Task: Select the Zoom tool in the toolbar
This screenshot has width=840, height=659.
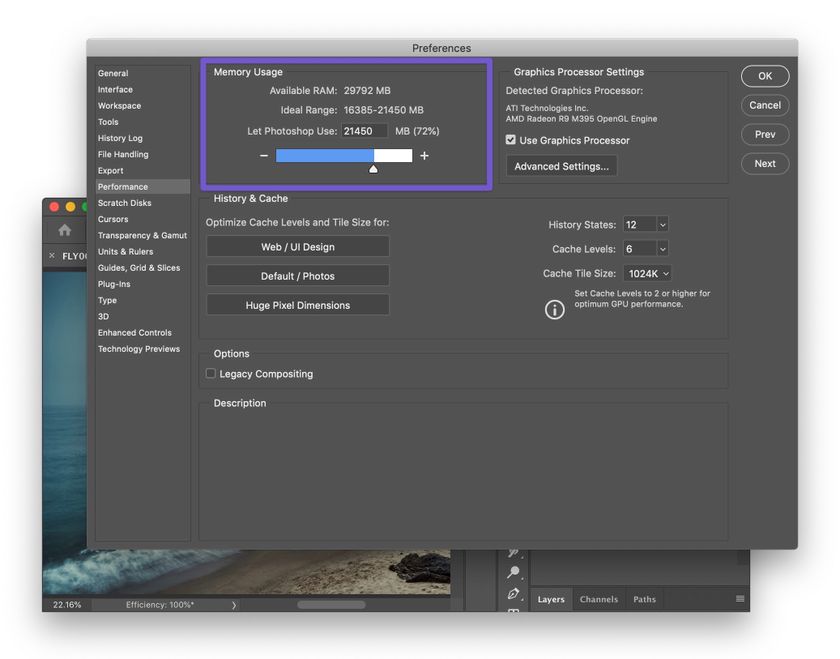Action: [515, 572]
